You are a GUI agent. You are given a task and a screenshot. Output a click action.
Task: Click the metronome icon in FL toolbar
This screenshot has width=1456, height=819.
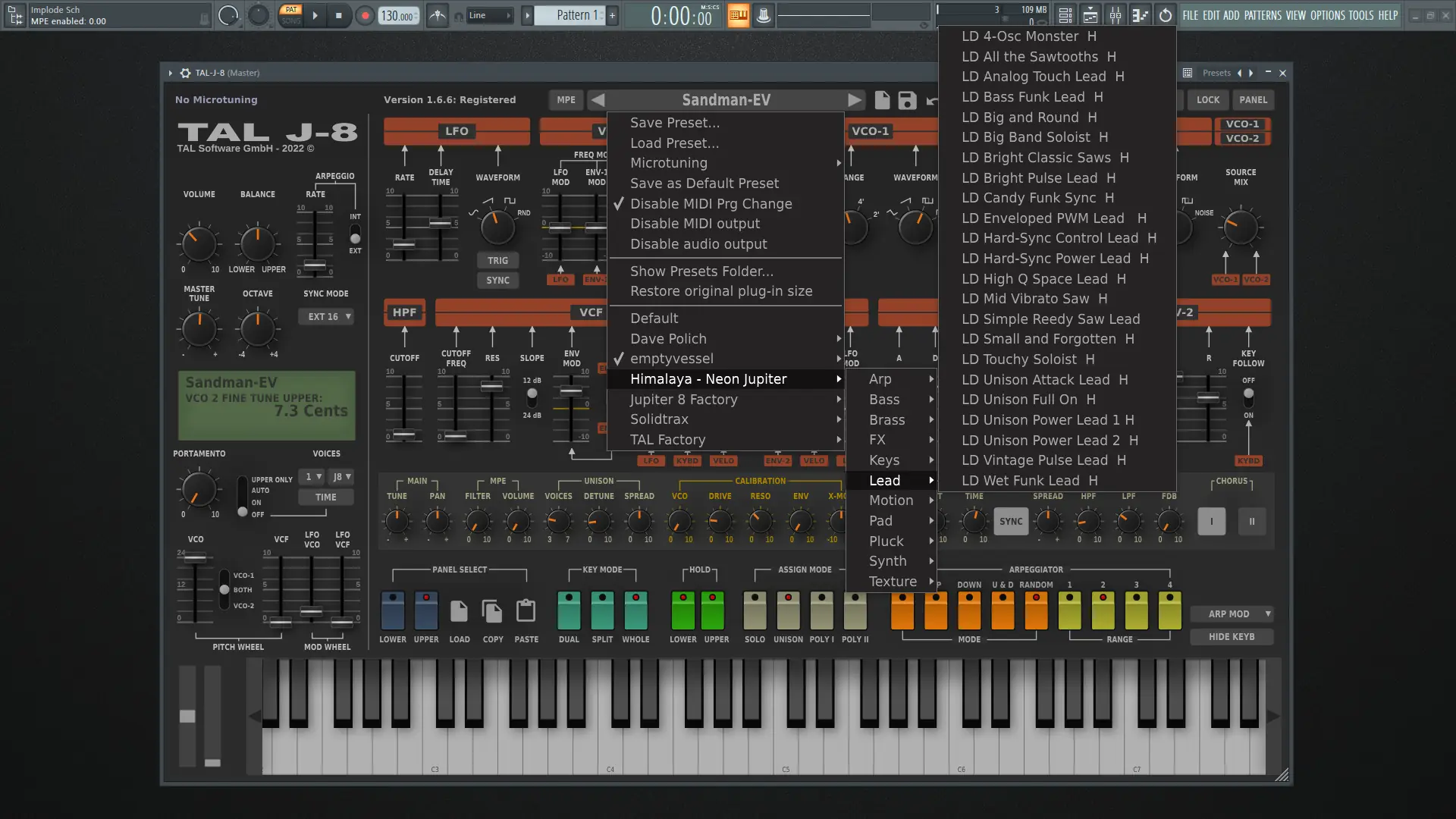(438, 15)
